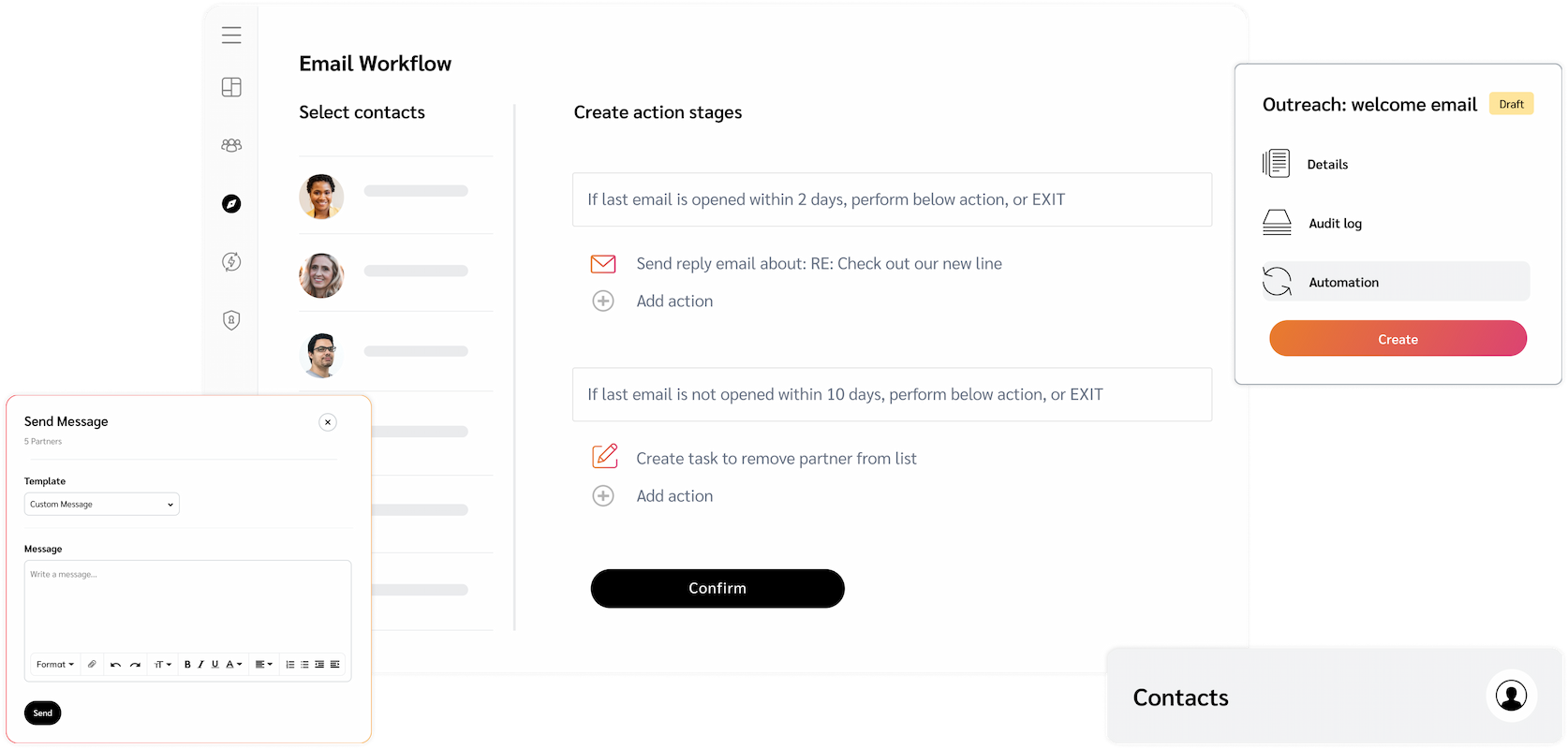Open the dashboard grid icon in sidebar
Viewport: 1568px width, 749px height.
pos(231,86)
